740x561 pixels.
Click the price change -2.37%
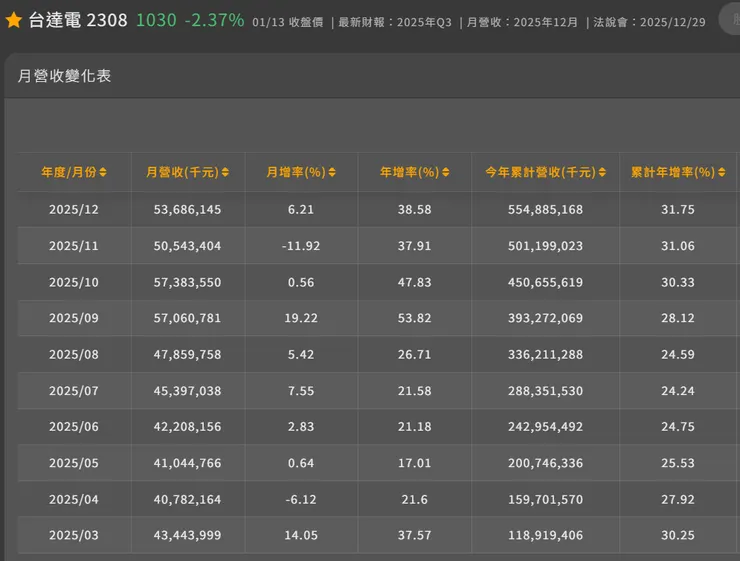[215, 20]
